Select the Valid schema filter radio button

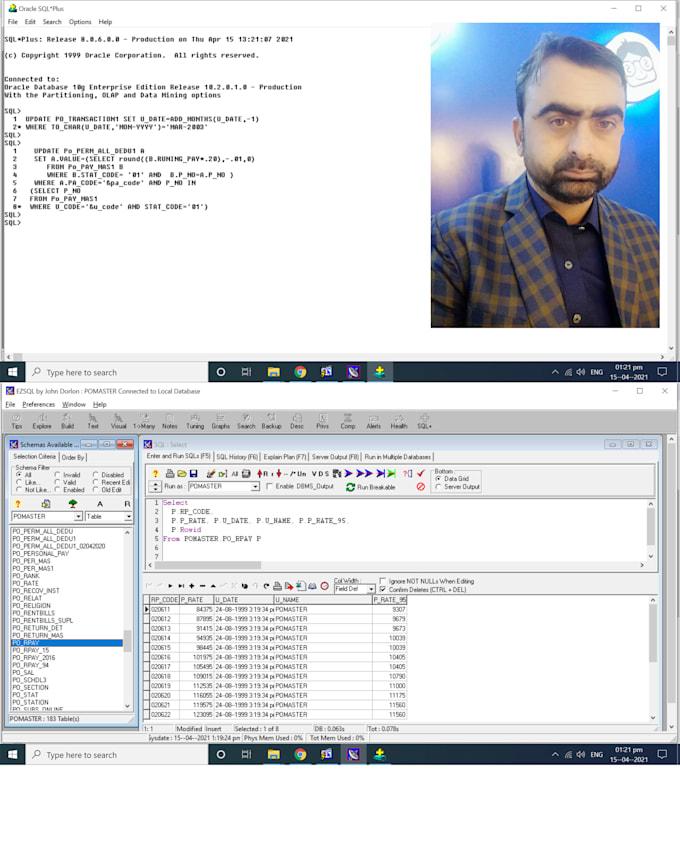(x=57, y=482)
